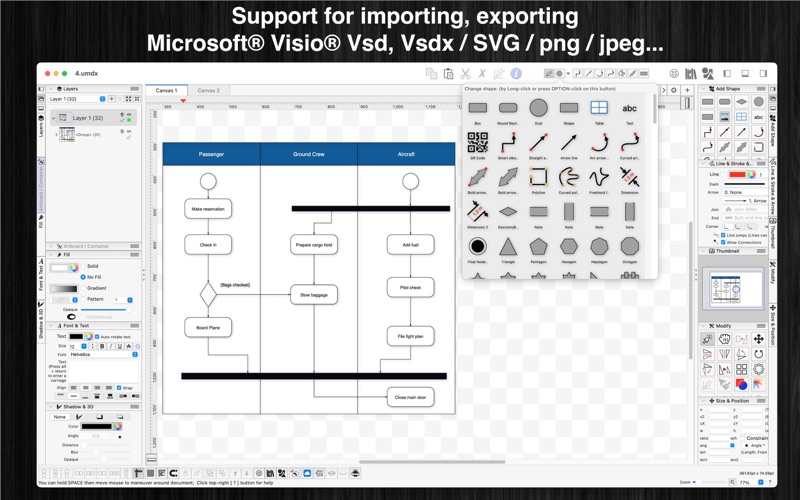Open the Size & Position right side tab

click(x=773, y=325)
